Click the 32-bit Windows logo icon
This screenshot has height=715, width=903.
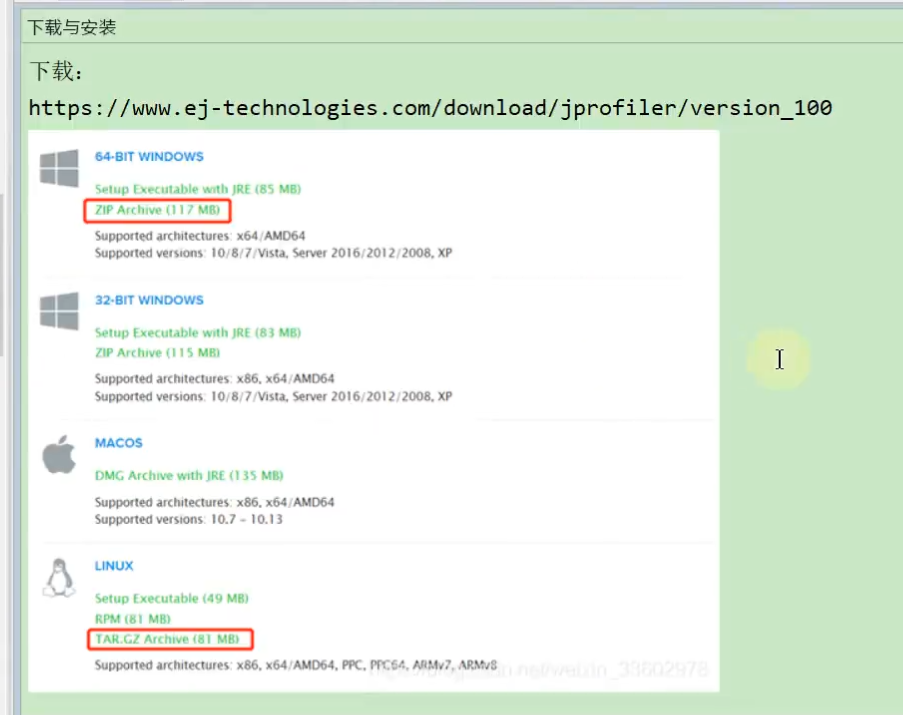coord(59,311)
